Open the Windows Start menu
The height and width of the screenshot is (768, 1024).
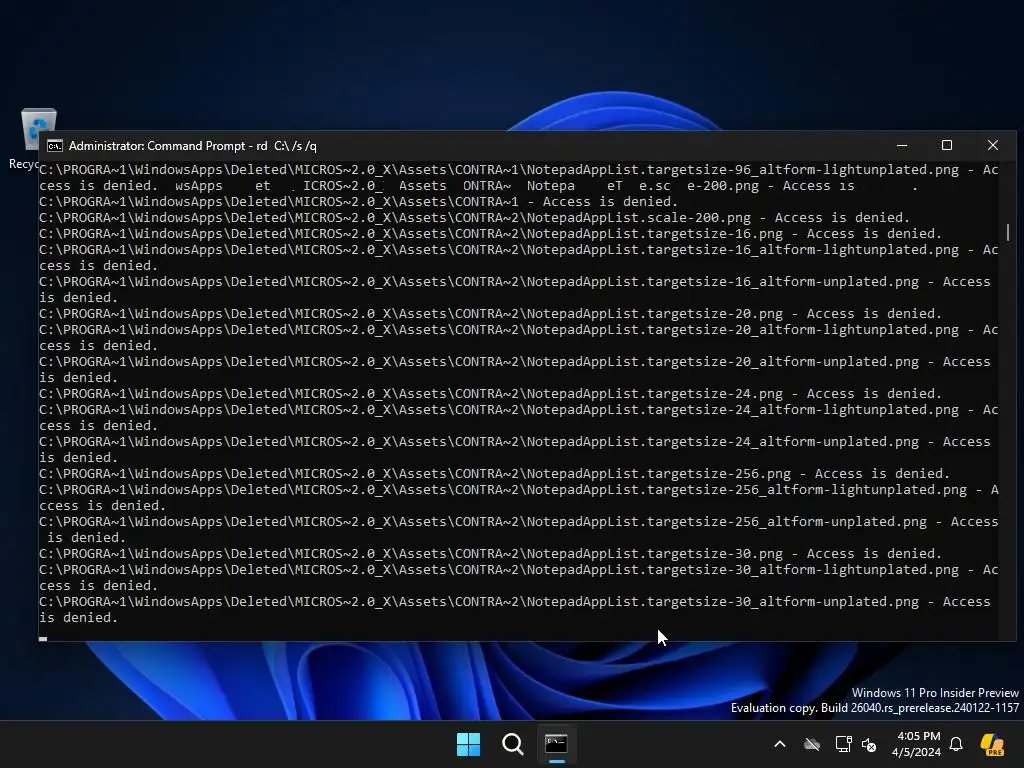tap(468, 744)
